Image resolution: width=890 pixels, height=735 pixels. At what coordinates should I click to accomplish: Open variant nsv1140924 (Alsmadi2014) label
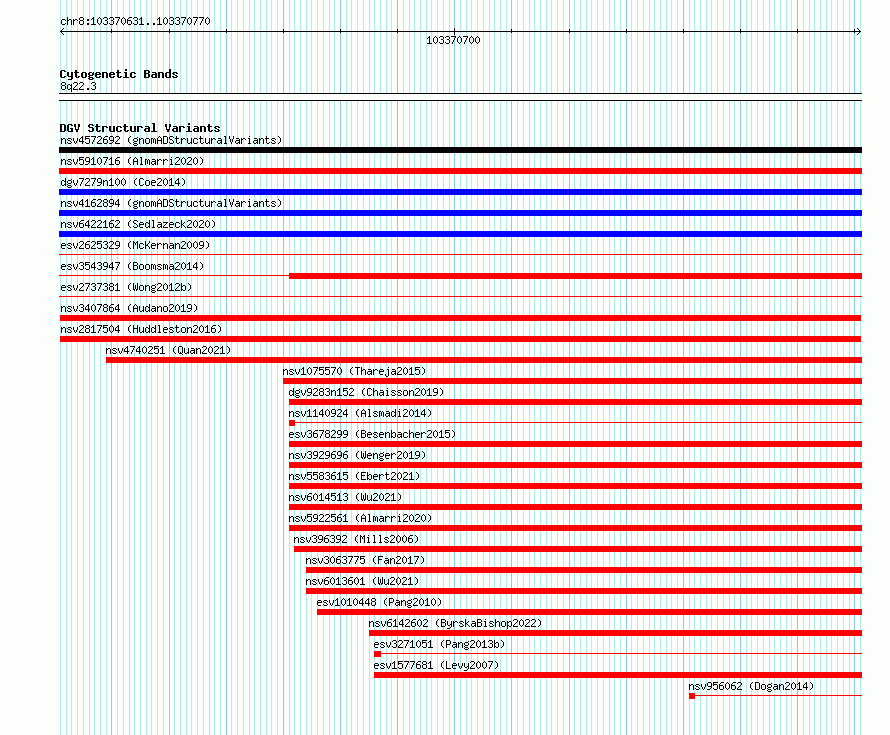coord(360,413)
